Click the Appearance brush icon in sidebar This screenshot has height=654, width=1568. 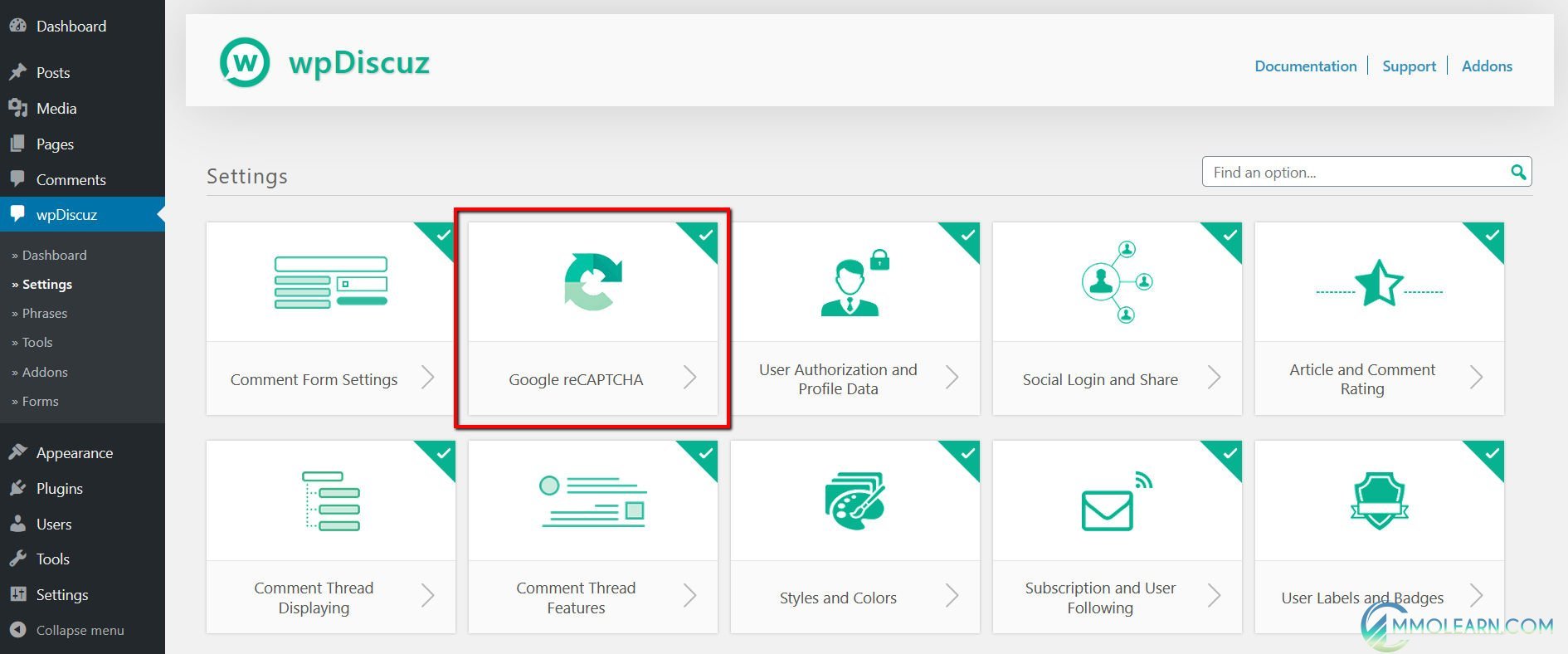coord(17,452)
